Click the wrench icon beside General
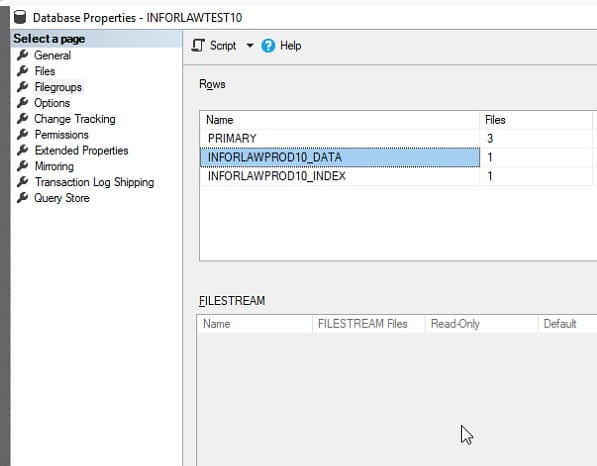 point(22,55)
